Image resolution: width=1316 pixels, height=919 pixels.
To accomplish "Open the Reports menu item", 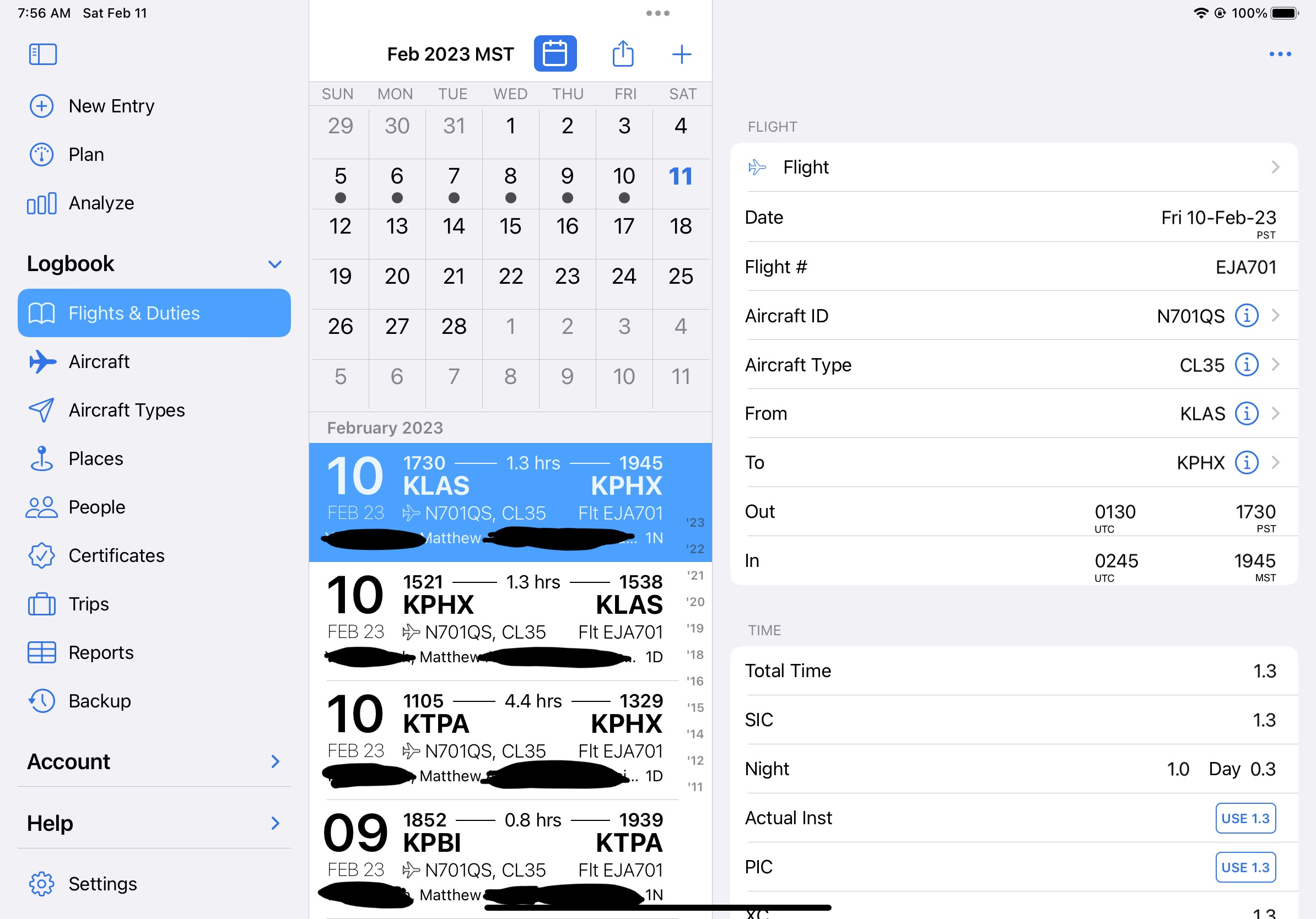I will click(x=100, y=652).
